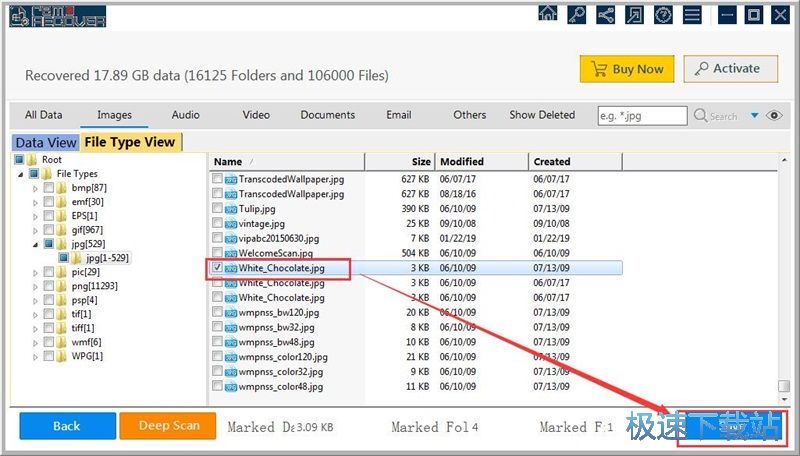Click the Buy Now button
The height and width of the screenshot is (456, 800).
[627, 69]
